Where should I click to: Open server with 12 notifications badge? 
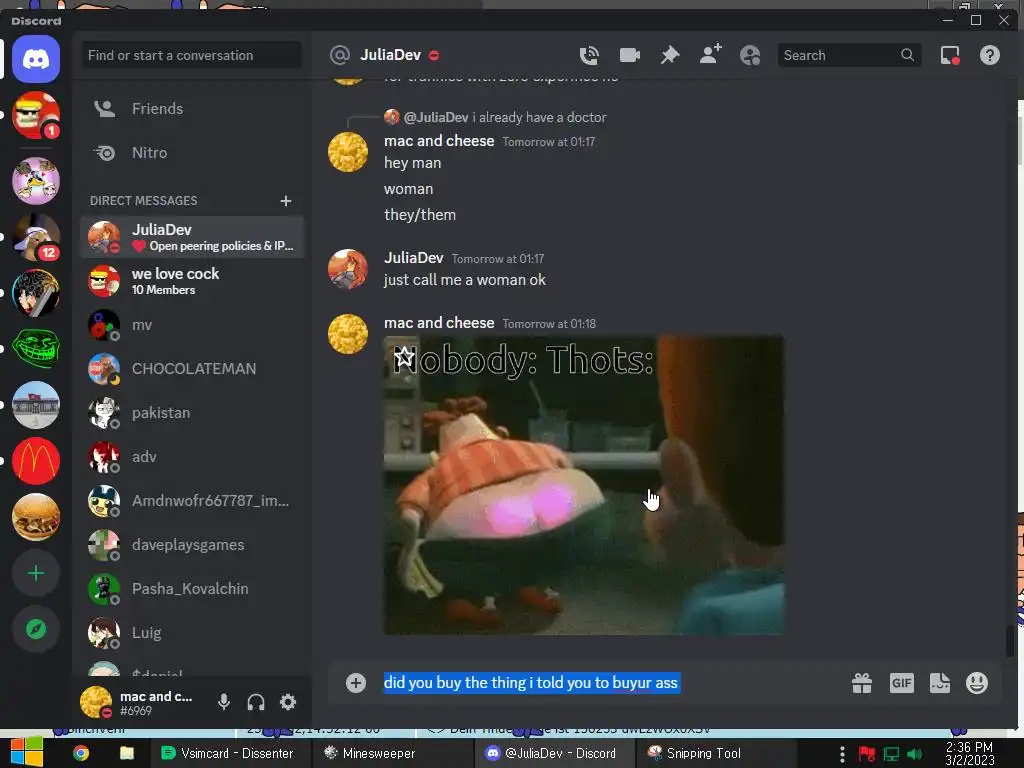point(36,236)
